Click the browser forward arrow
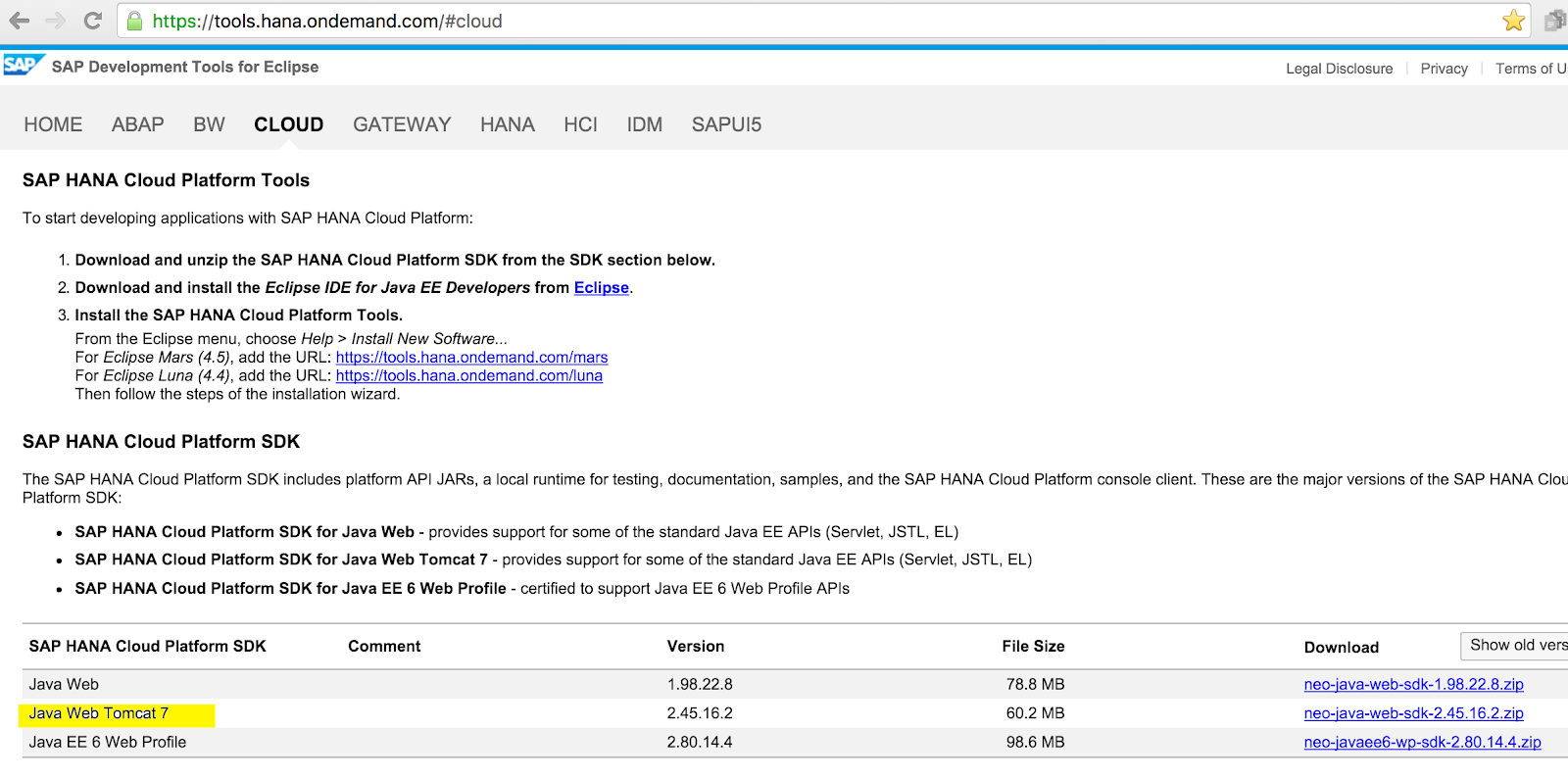This screenshot has width=1568, height=779. tap(56, 21)
